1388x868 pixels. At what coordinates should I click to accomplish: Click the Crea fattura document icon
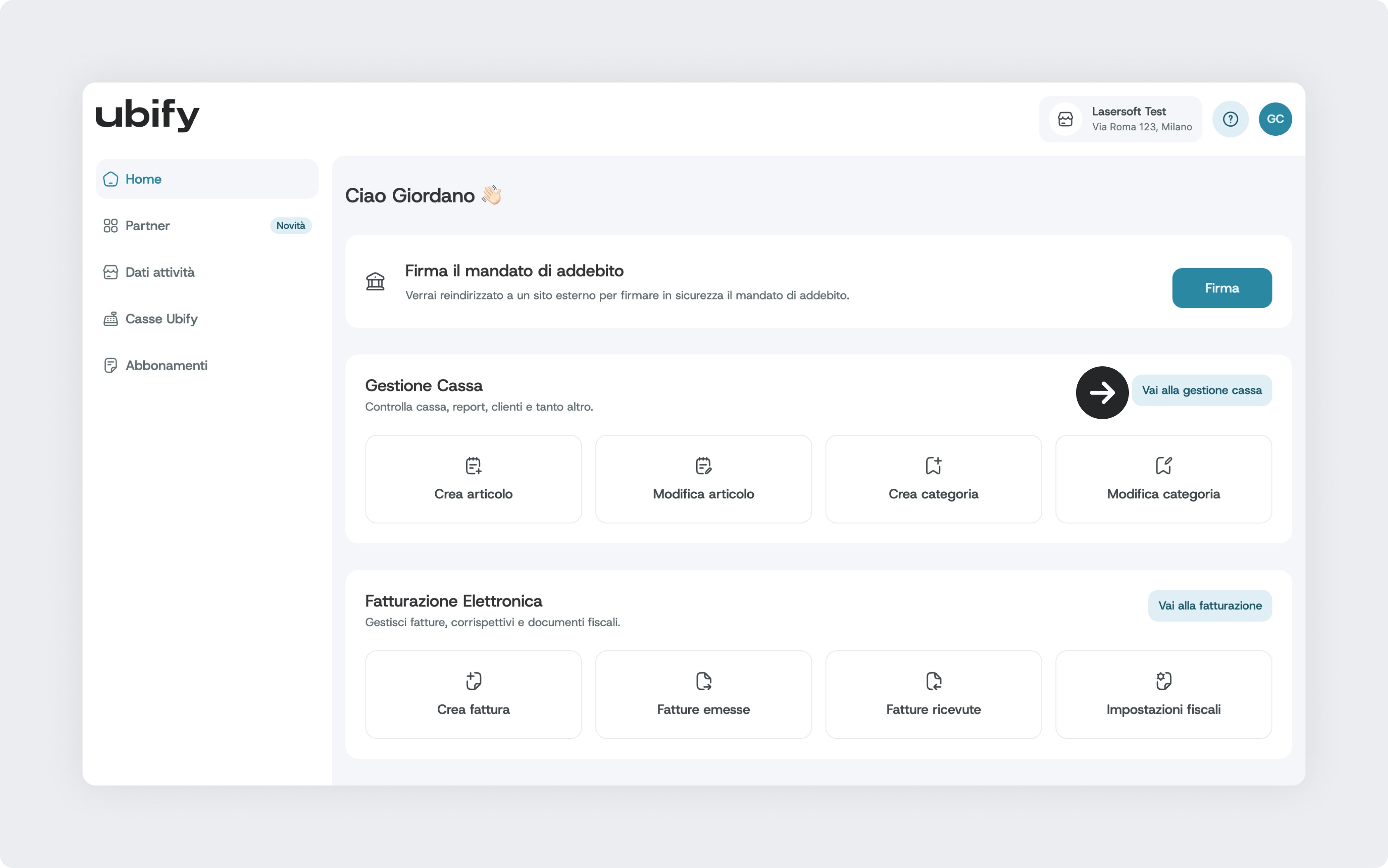[473, 681]
